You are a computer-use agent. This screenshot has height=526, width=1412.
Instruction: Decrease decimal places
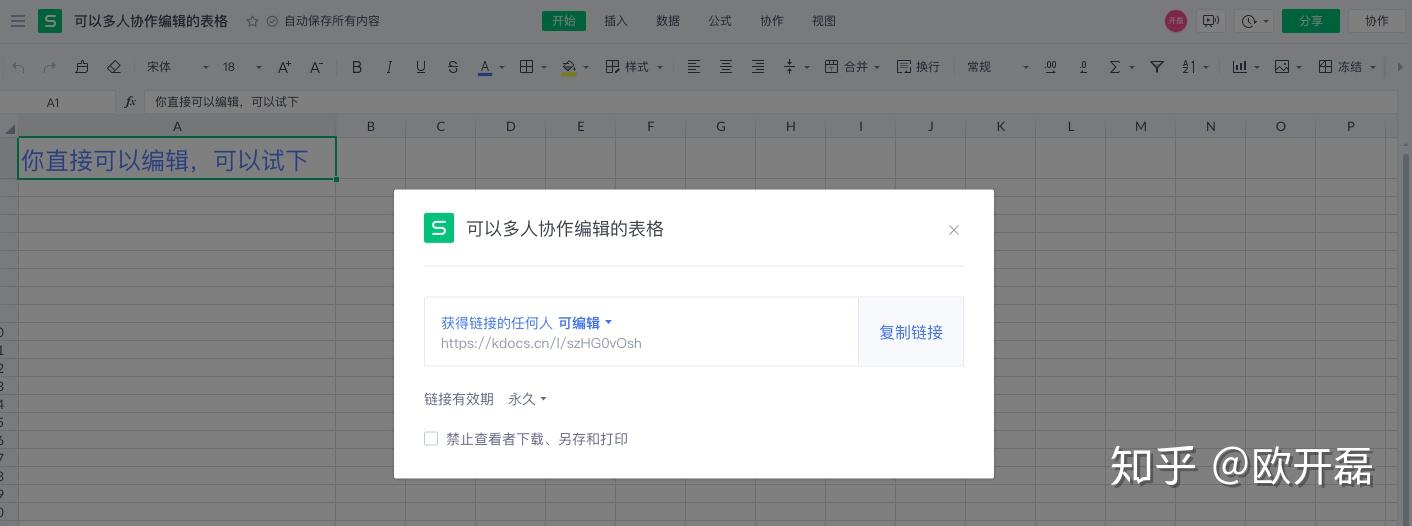coord(1083,67)
